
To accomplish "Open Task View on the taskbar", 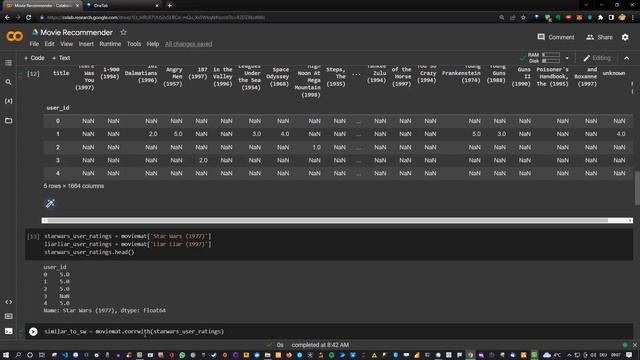I will (x=42, y=355).
